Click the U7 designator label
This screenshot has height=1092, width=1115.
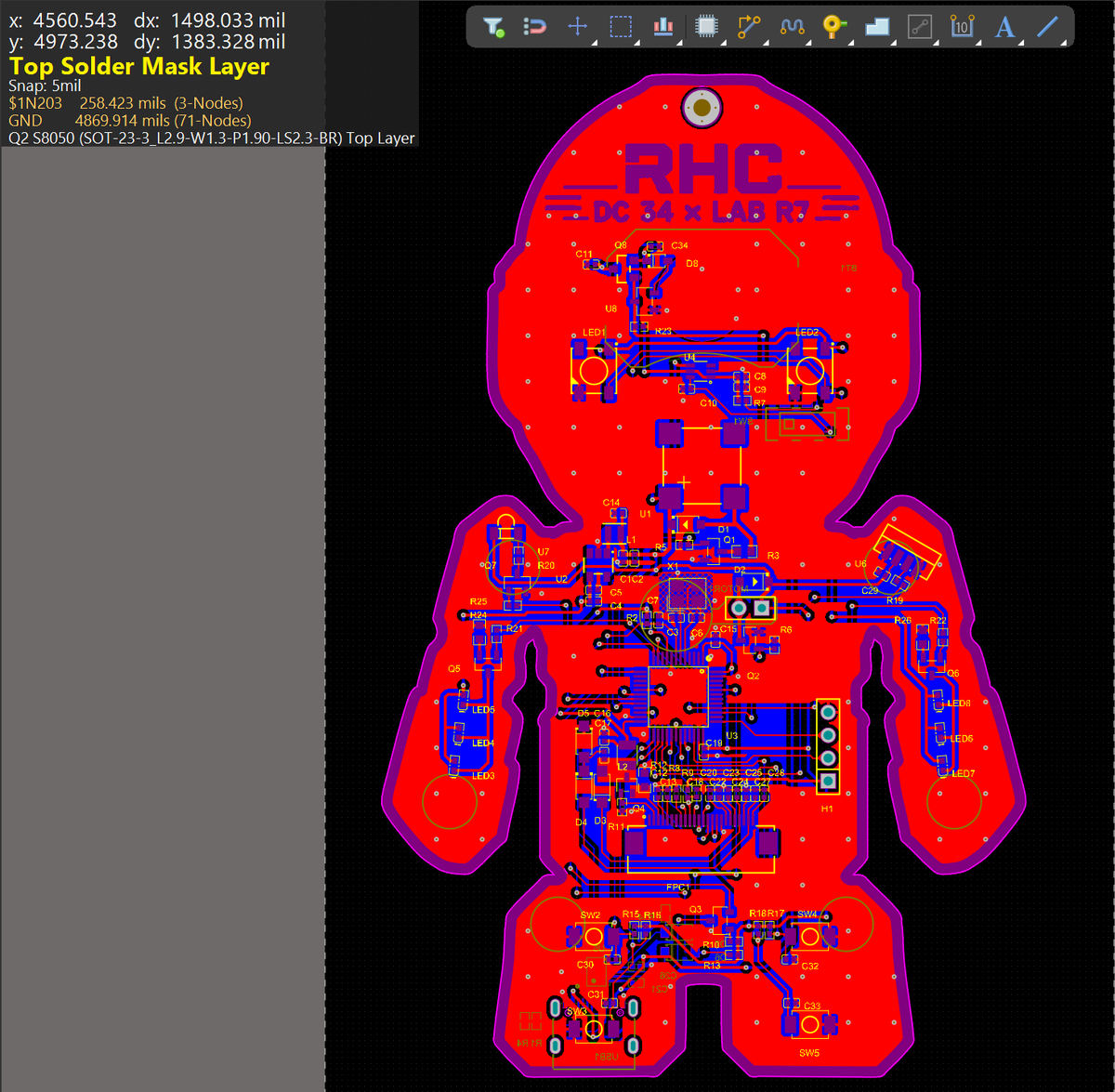[543, 552]
